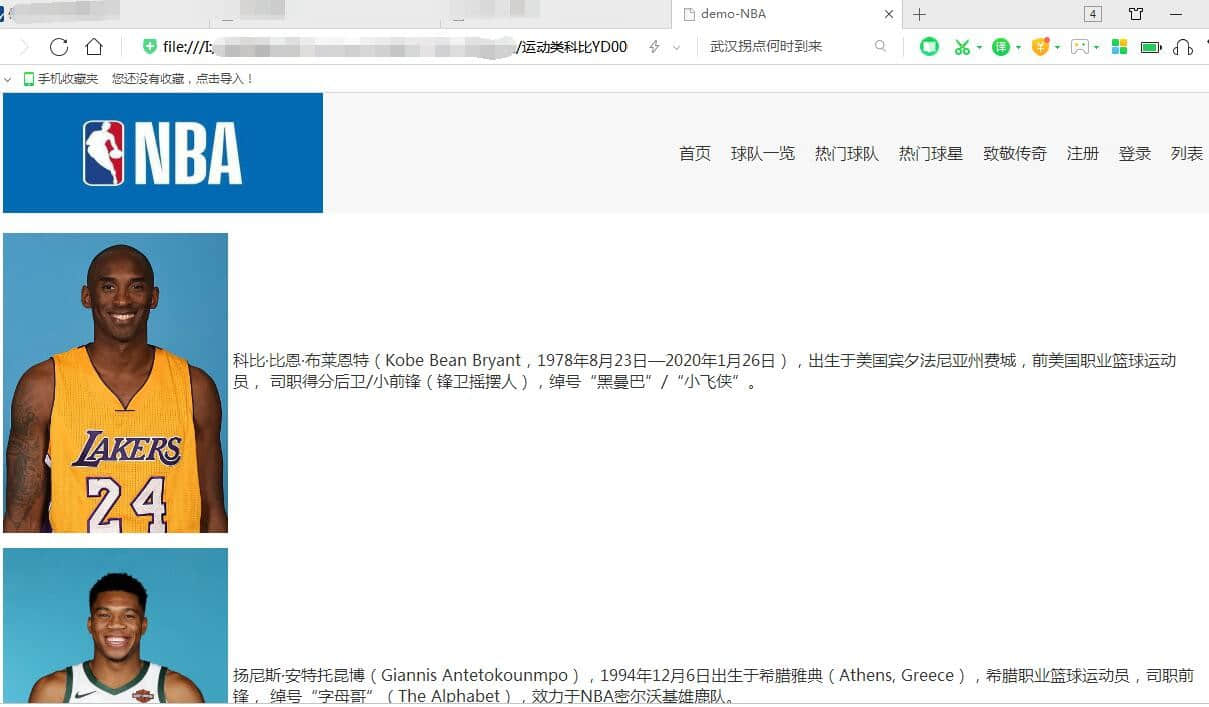Open the colorful grid apps icon

tap(1119, 47)
